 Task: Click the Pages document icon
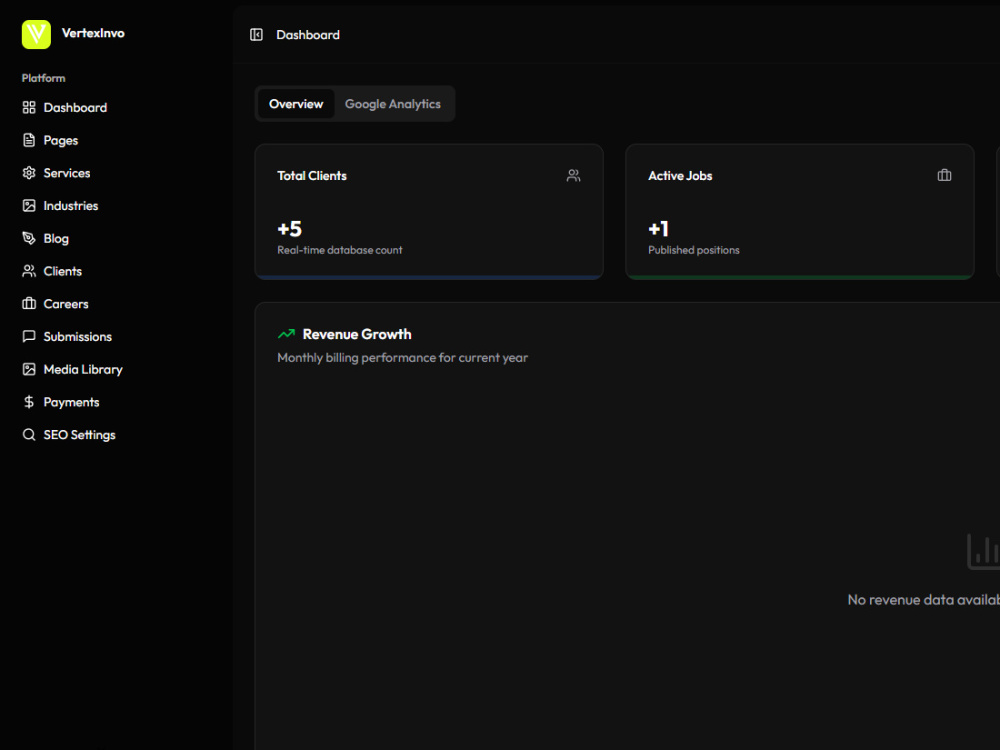(29, 140)
